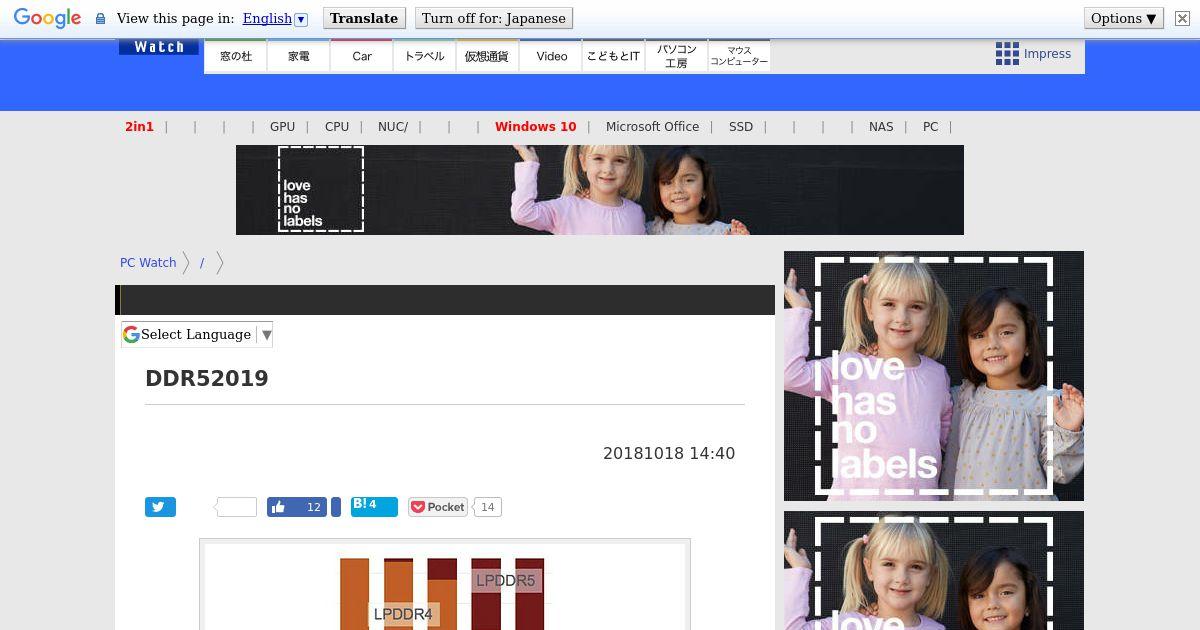Click the love has no labels top banner
Screen dimensions: 1200x630
[x=600, y=190]
